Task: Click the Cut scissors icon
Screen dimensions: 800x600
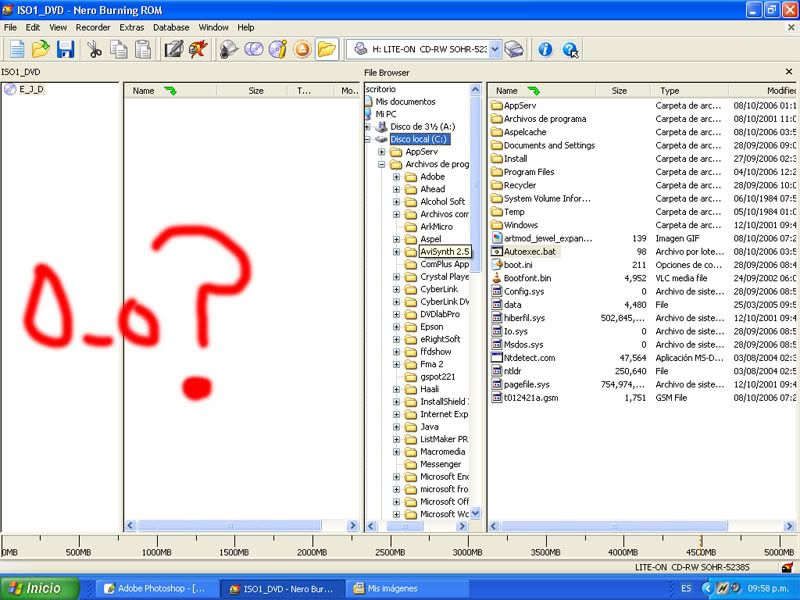Action: (x=94, y=49)
